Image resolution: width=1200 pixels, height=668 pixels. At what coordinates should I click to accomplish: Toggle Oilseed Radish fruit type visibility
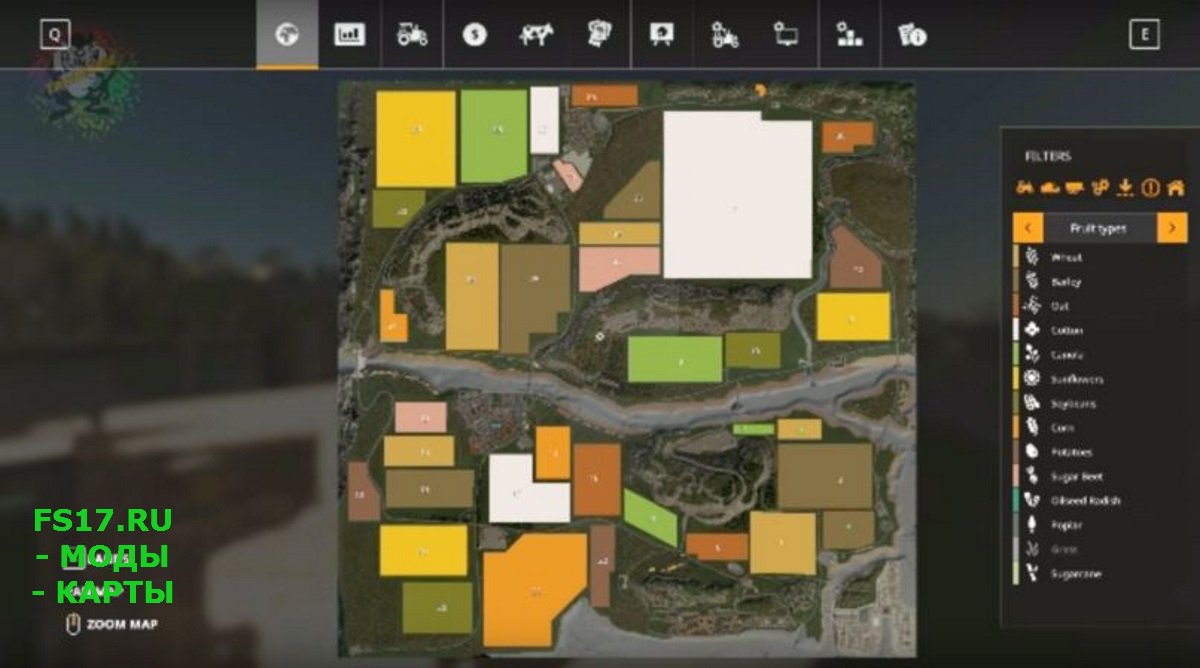click(x=1099, y=500)
